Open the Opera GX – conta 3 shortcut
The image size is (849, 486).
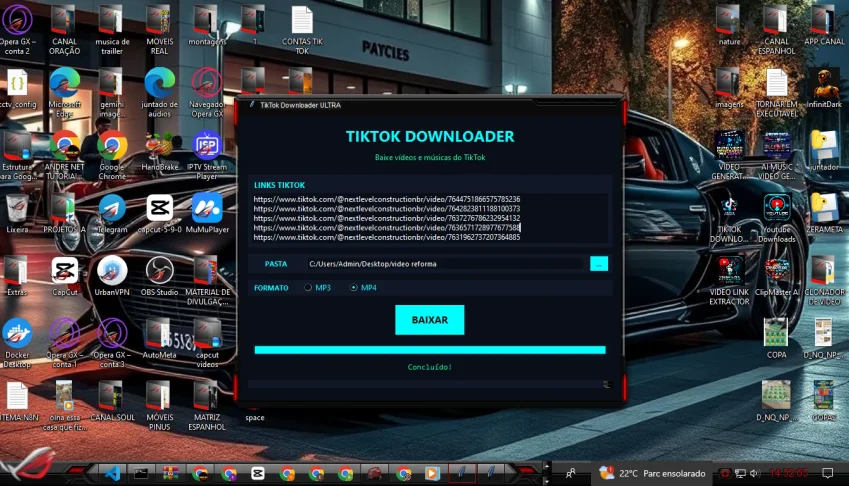(112, 344)
